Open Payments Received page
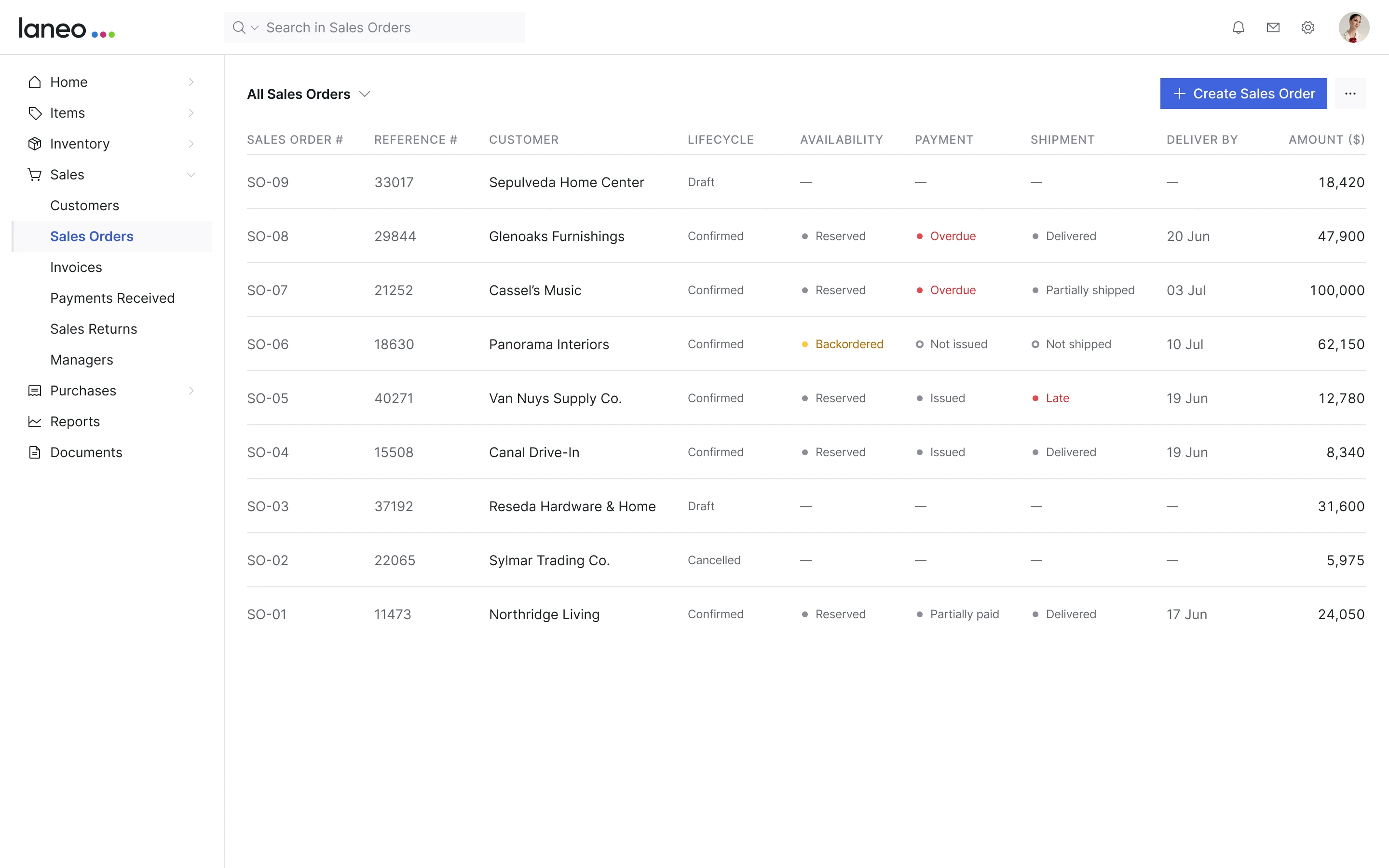Image resolution: width=1389 pixels, height=868 pixels. click(x=112, y=298)
